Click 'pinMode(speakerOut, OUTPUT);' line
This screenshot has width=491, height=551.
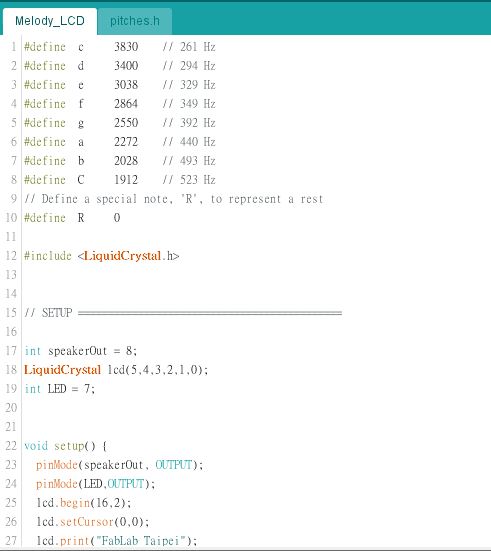119,465
